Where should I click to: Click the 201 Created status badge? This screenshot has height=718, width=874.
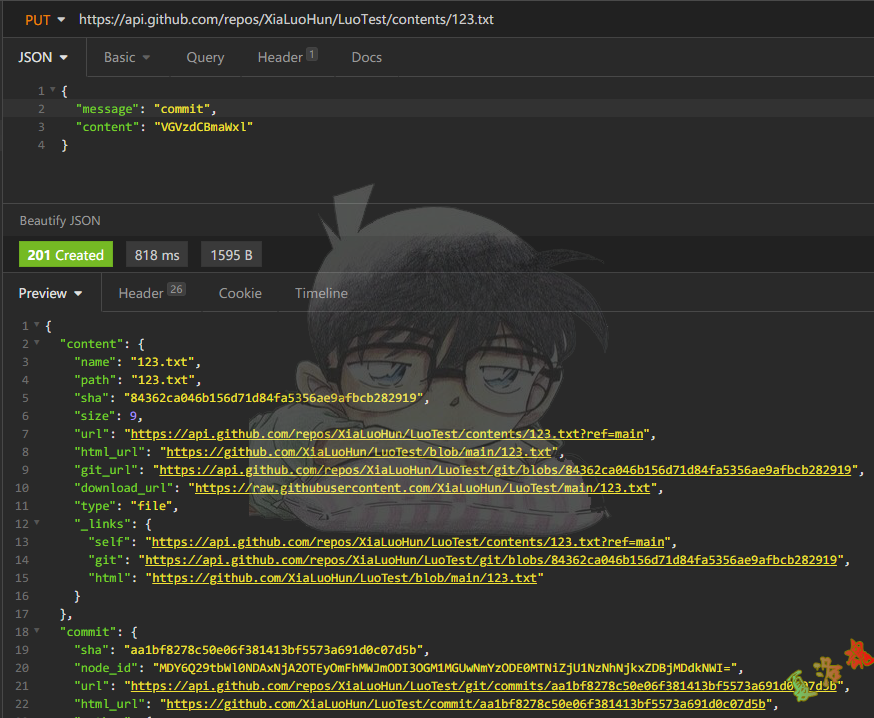[x=66, y=255]
